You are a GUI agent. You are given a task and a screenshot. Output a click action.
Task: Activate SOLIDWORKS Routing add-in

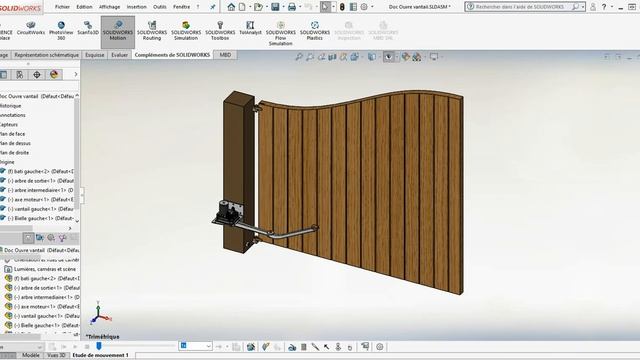click(x=152, y=31)
